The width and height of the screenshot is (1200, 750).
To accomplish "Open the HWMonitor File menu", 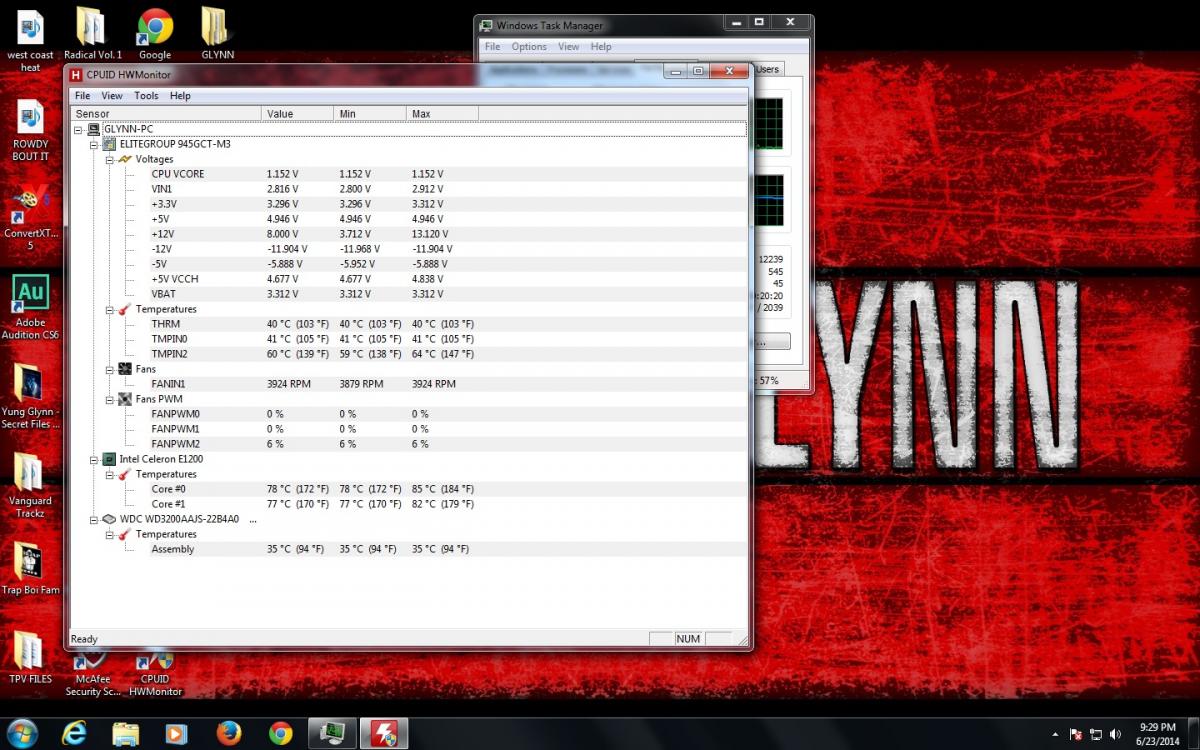I will tap(82, 96).
